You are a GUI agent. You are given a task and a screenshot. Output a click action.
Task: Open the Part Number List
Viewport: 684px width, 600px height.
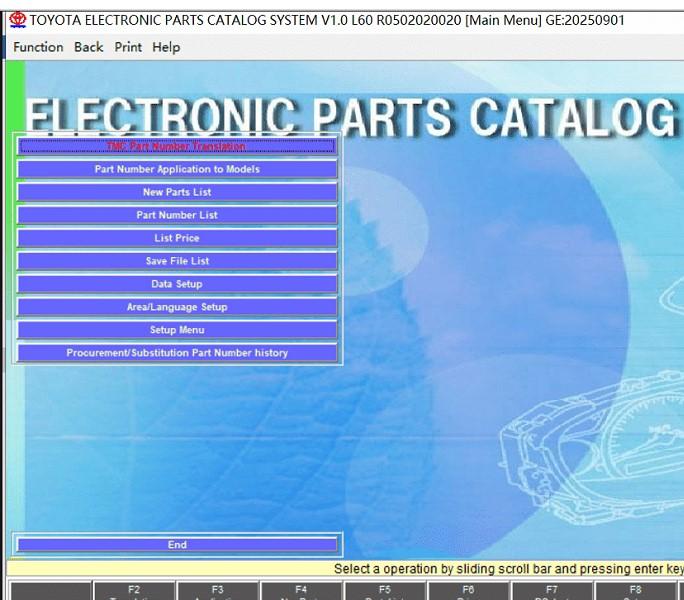pyautogui.click(x=177, y=215)
